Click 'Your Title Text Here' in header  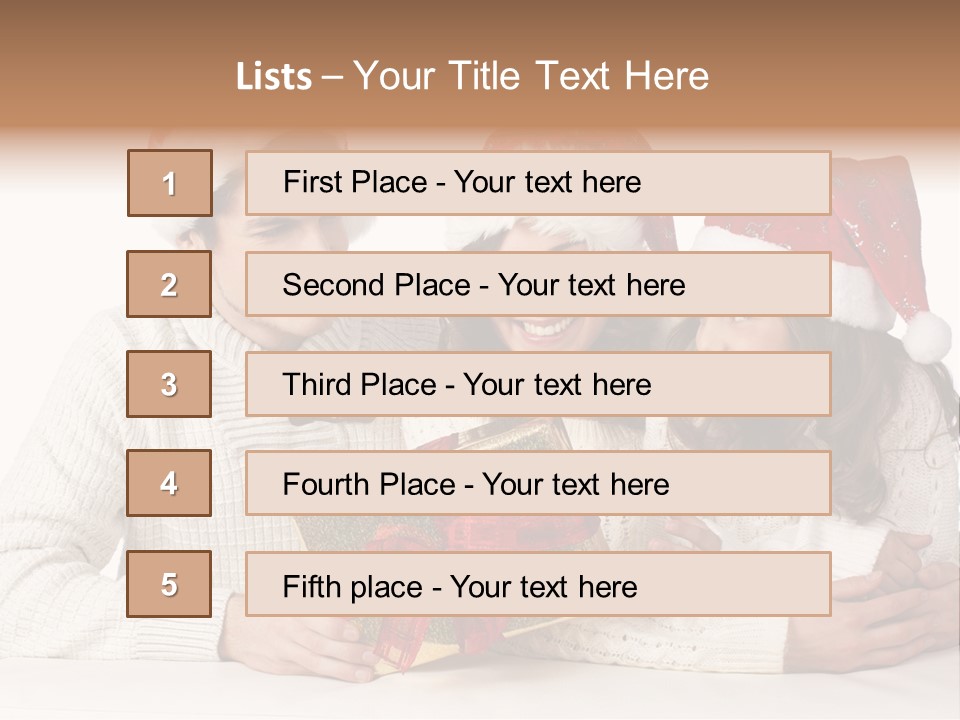(x=531, y=76)
